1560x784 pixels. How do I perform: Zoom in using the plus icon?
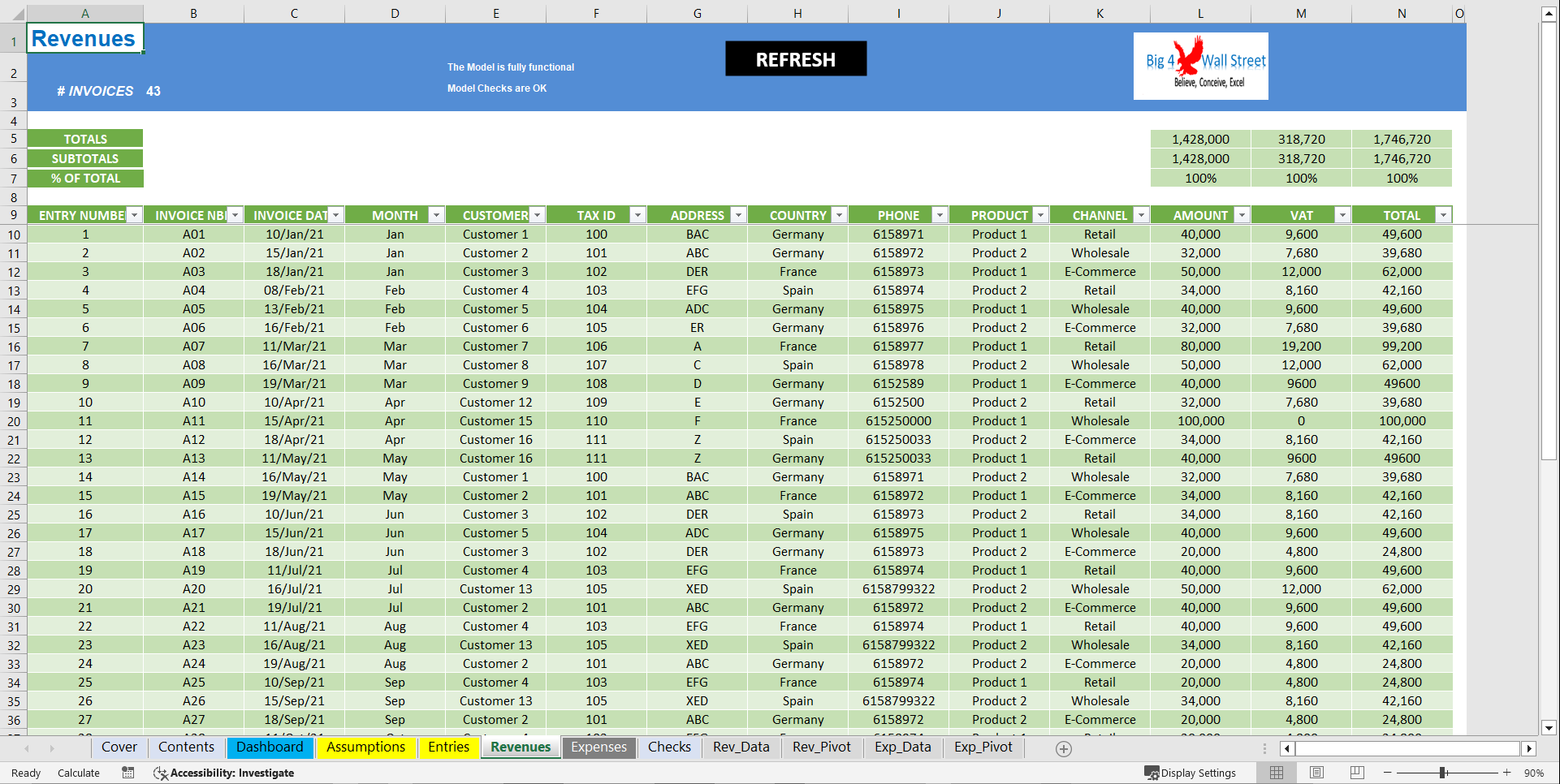(x=1506, y=773)
